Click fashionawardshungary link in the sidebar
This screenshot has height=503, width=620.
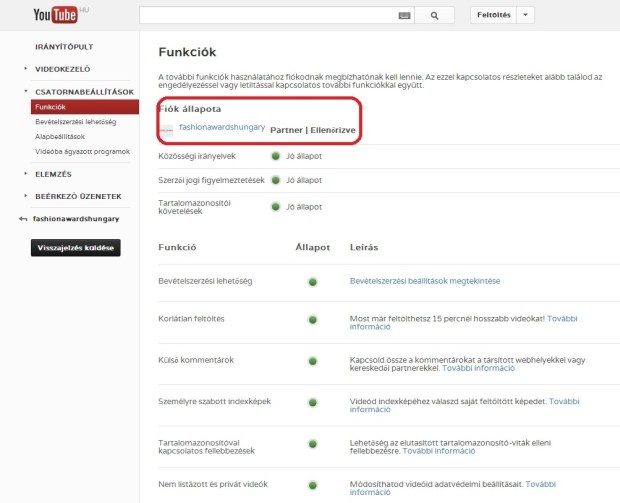(x=76, y=219)
